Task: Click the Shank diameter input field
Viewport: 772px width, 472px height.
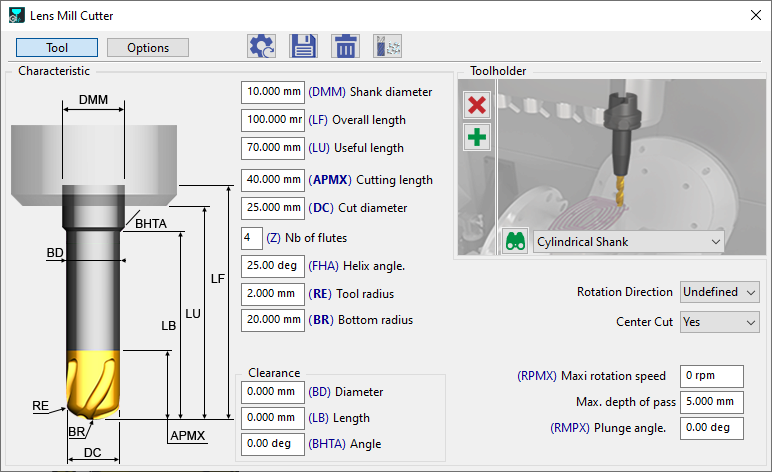Action: 272,92
